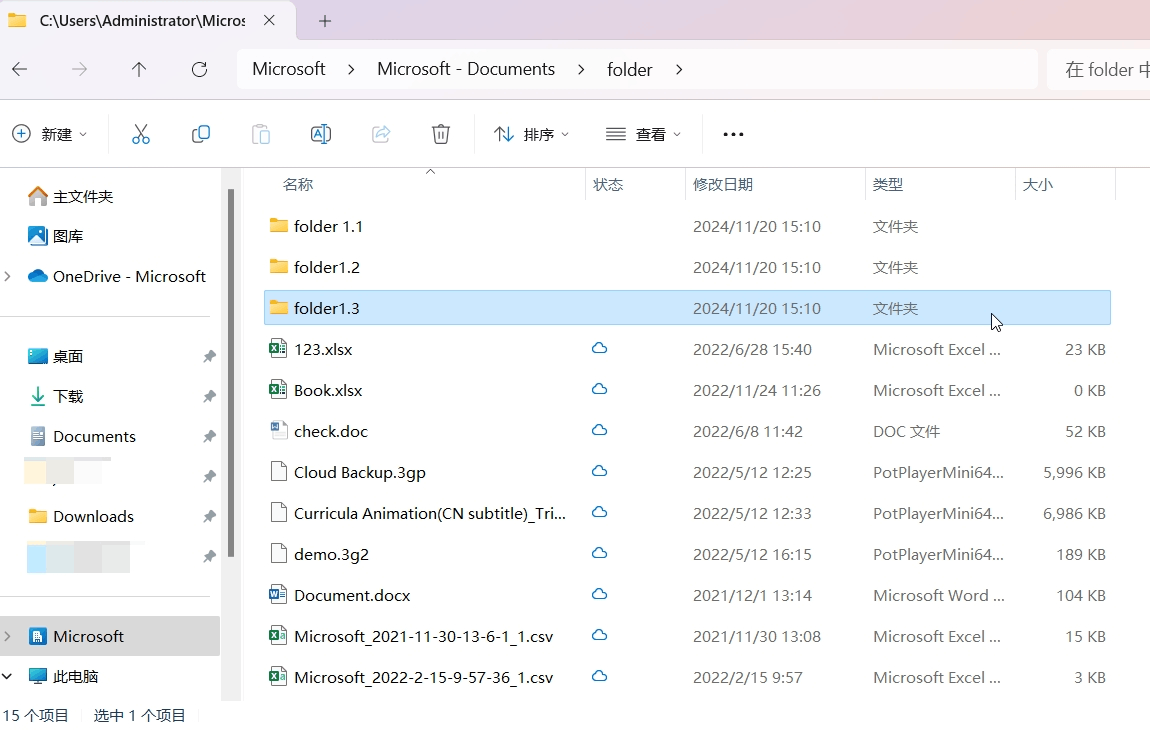Click cloud status icon for check.doc

(599, 430)
